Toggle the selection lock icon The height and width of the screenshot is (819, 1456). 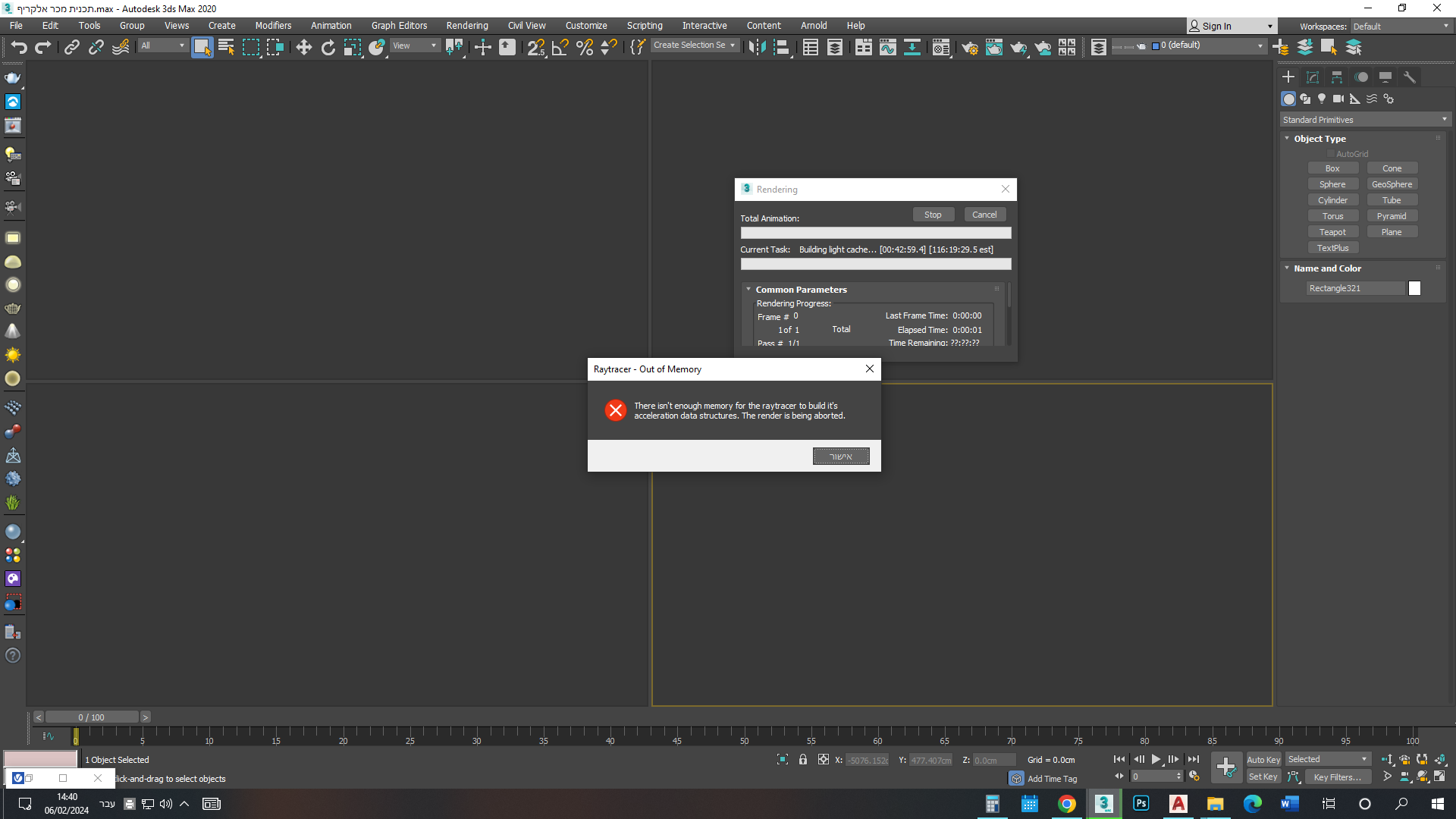coord(803,759)
